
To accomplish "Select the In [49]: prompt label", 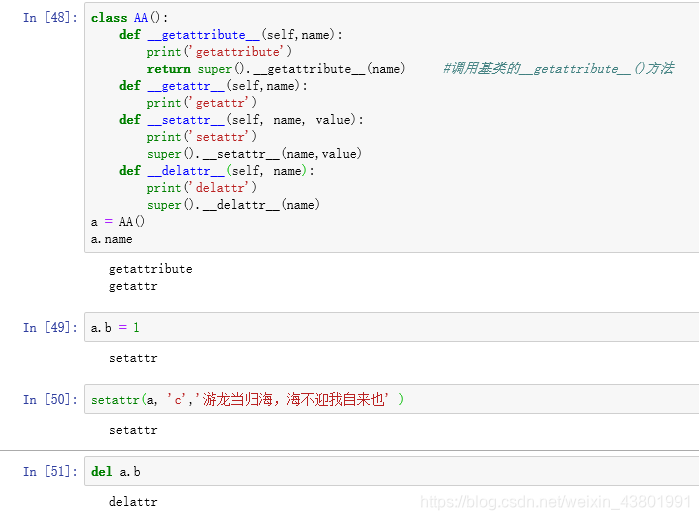I will [x=50, y=328].
